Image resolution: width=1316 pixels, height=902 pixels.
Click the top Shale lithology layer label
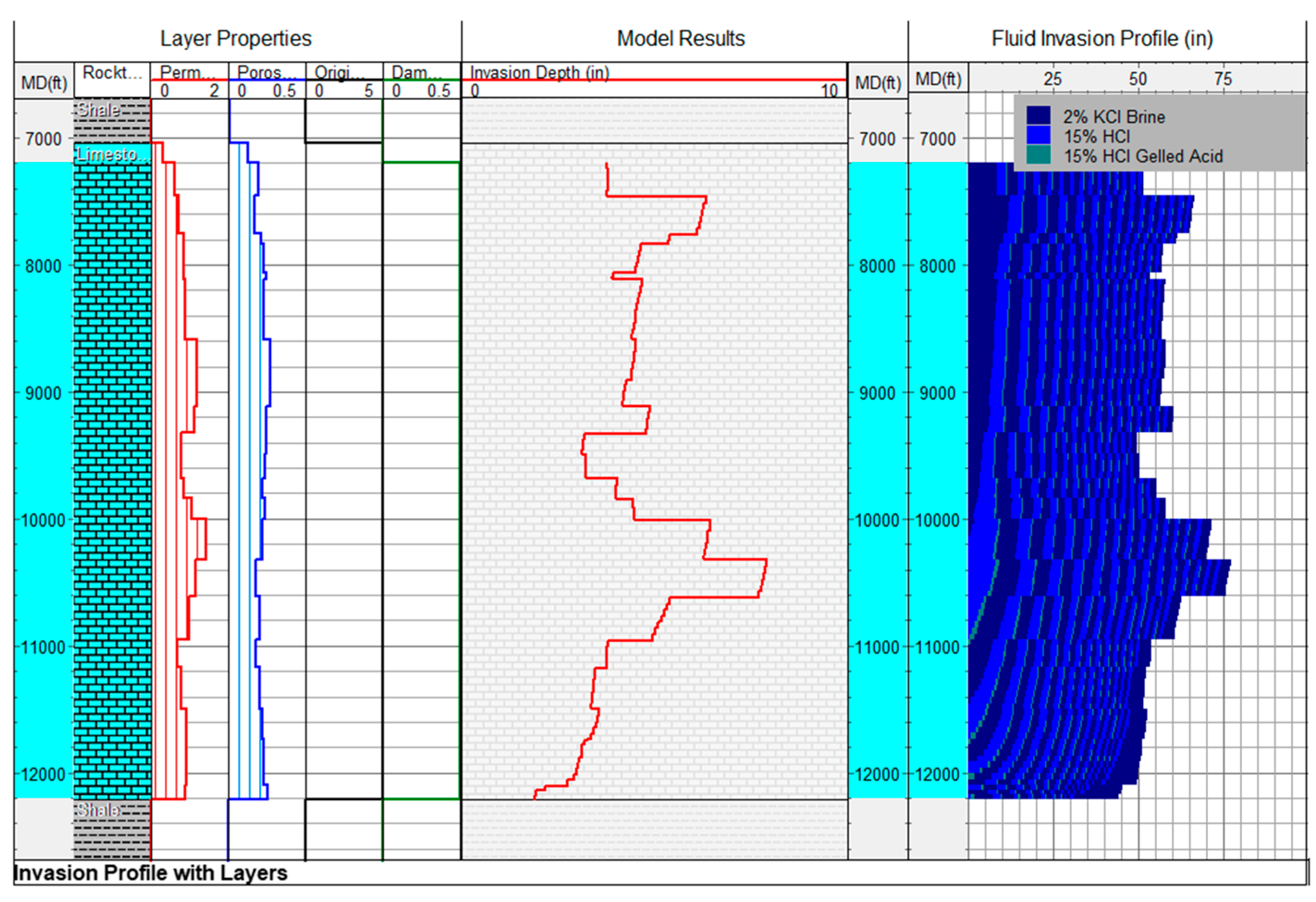98,109
